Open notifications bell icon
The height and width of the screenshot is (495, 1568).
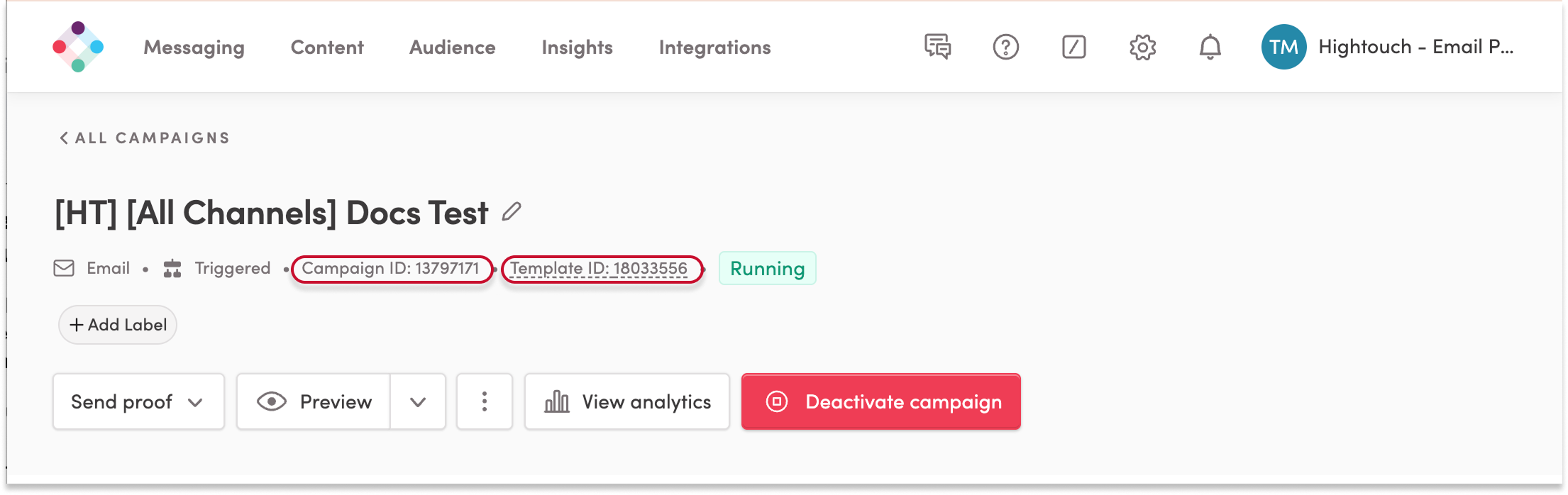1210,47
